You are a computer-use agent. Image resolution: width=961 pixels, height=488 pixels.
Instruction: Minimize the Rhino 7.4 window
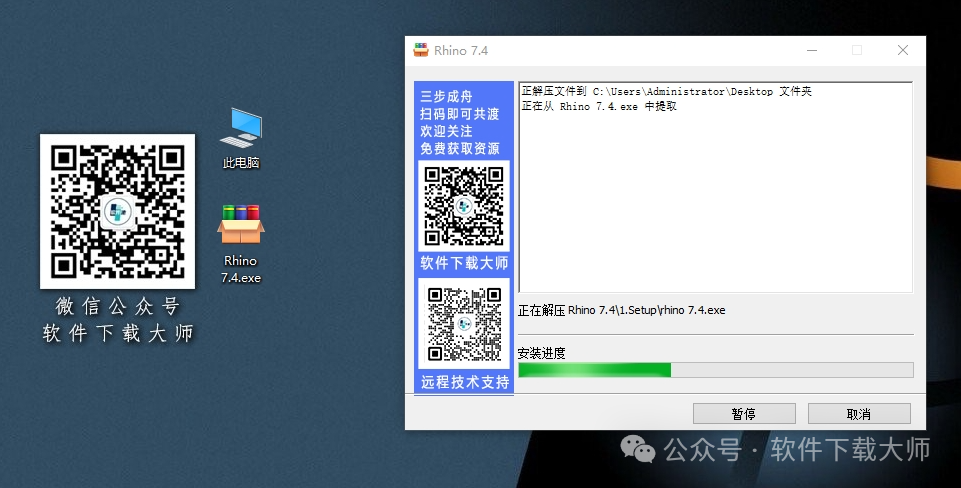pyautogui.click(x=812, y=50)
